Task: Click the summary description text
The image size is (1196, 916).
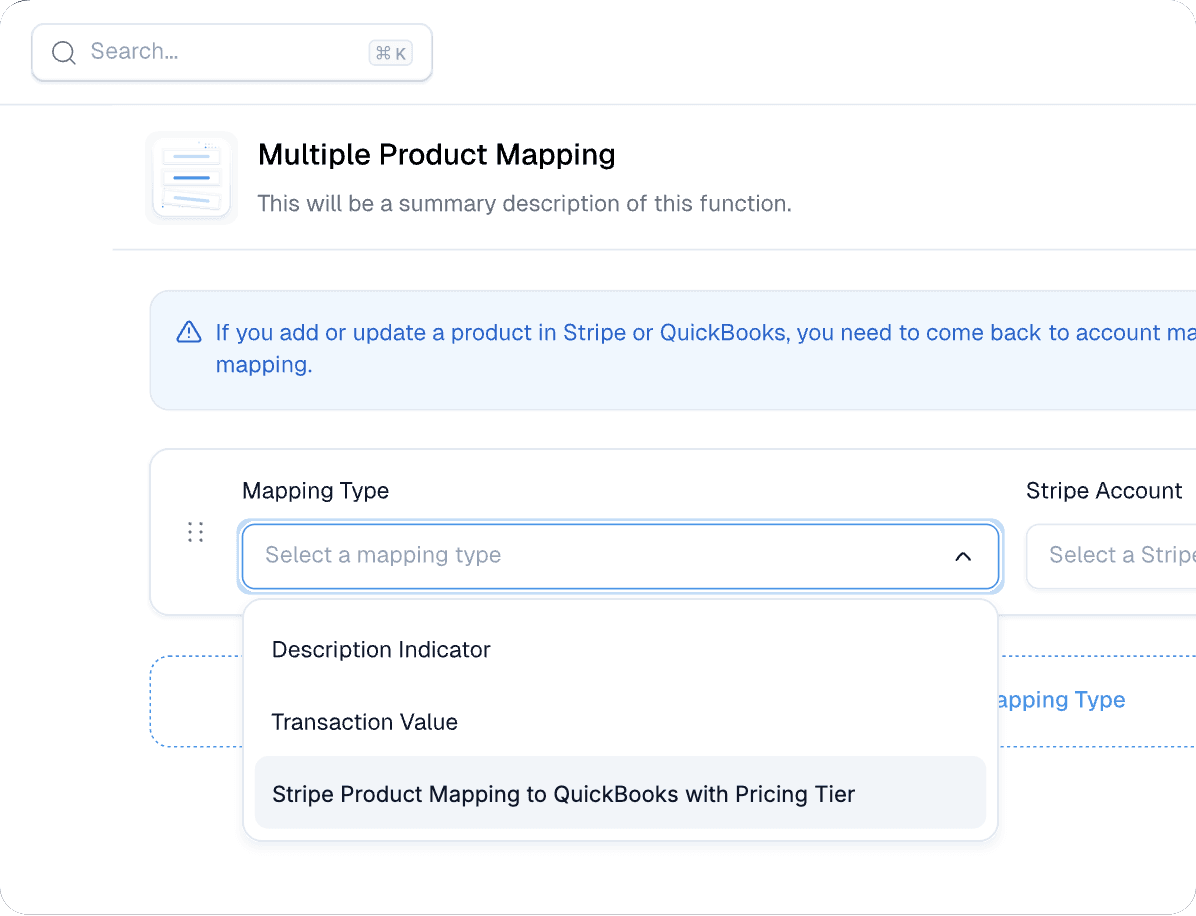Action: 524,204
